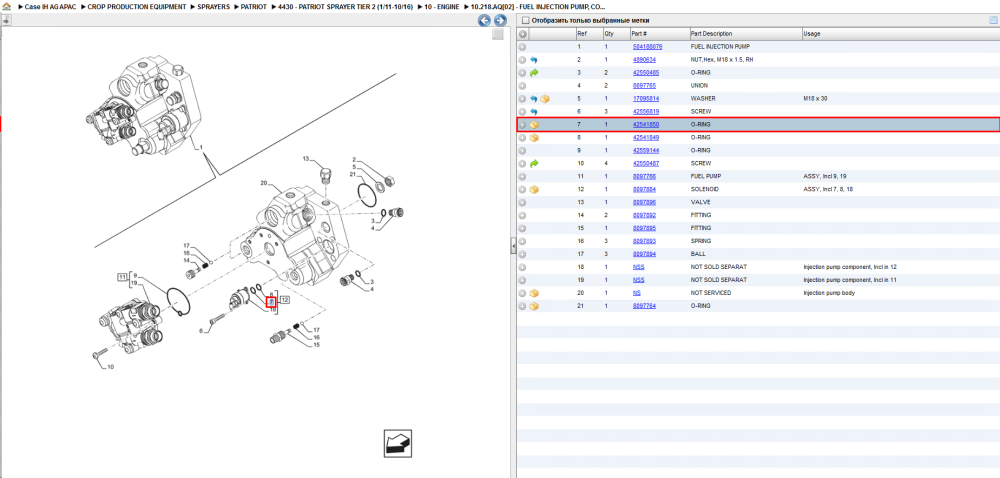1000x478 pixels.
Task: Open part number 42559144 link
Action: pyautogui.click(x=645, y=150)
